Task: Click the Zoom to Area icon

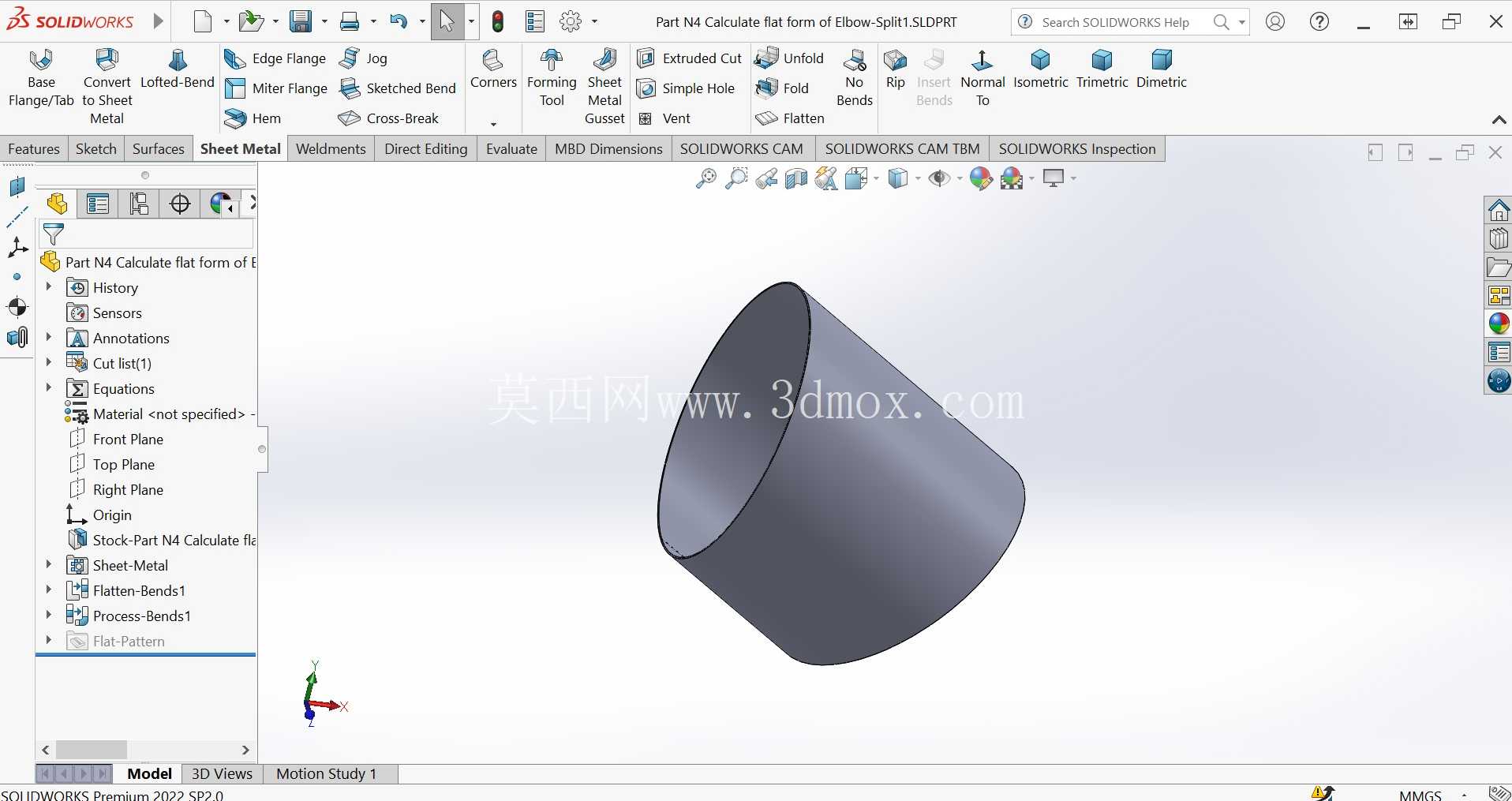Action: pyautogui.click(x=735, y=179)
